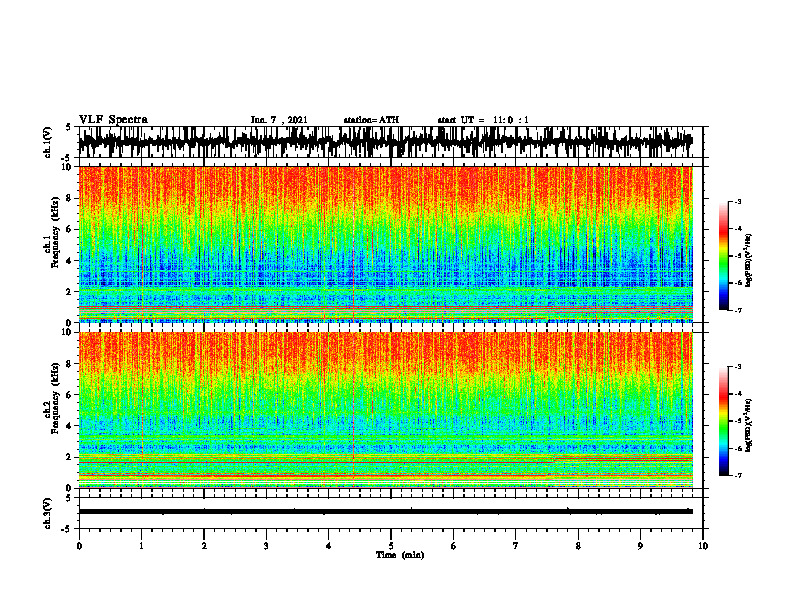Click the "8" tick label on the time axis
Screen dimensions: 792x612
coord(578,546)
